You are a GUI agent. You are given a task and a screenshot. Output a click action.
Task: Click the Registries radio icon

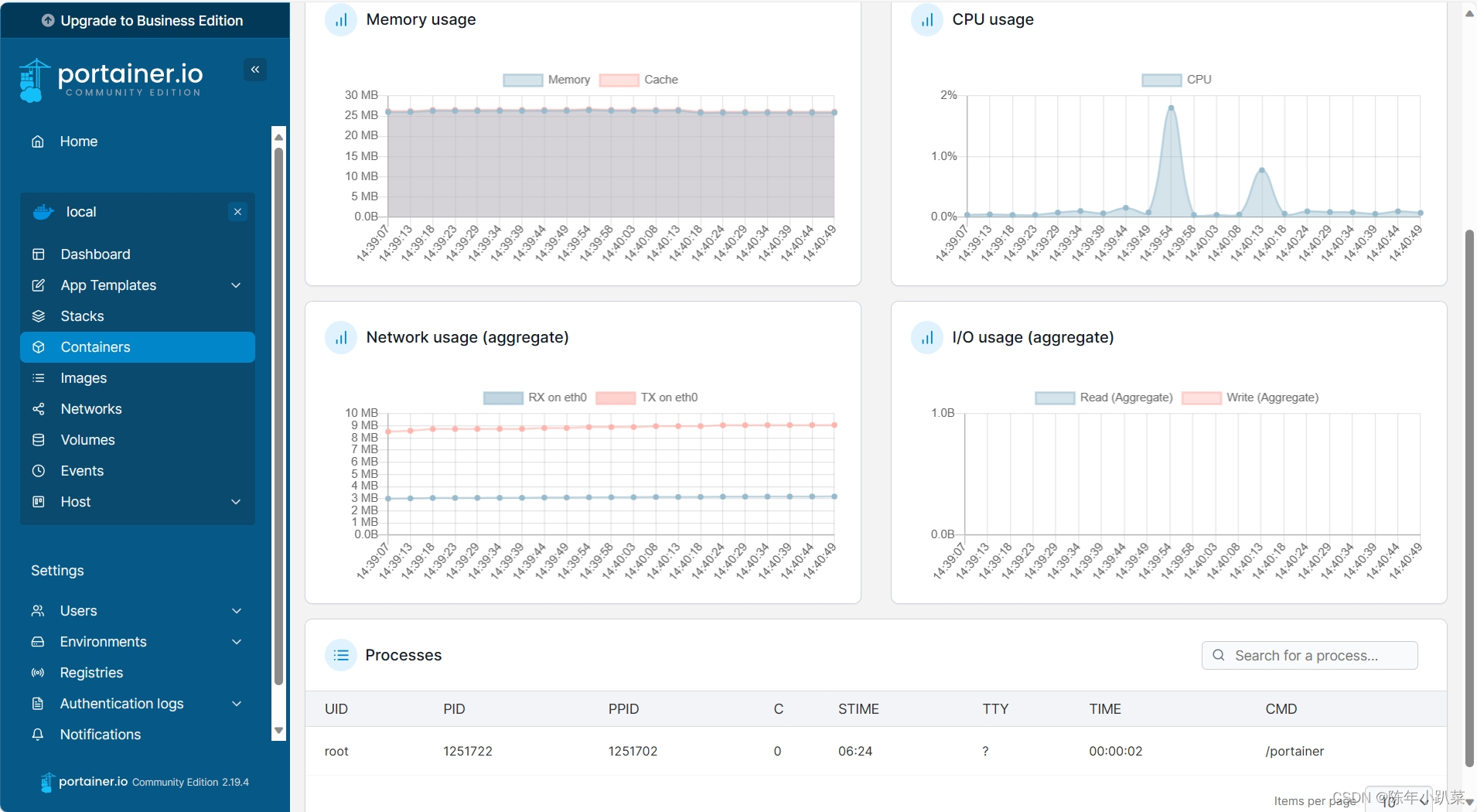pyautogui.click(x=38, y=673)
